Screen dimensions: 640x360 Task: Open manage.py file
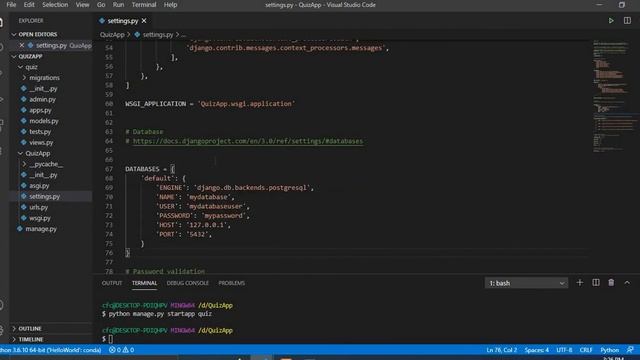coord(41,229)
